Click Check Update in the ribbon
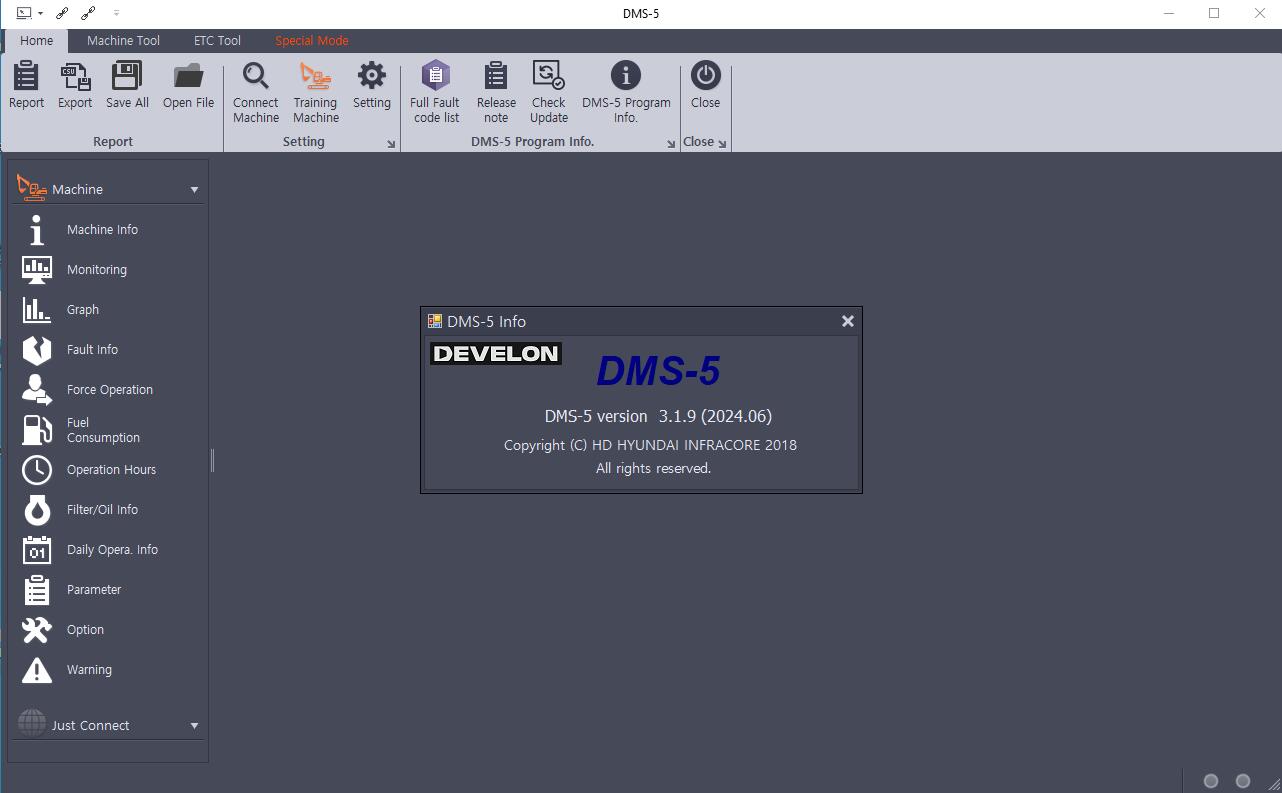Screen dimensions: 1282x793 pos(548,89)
